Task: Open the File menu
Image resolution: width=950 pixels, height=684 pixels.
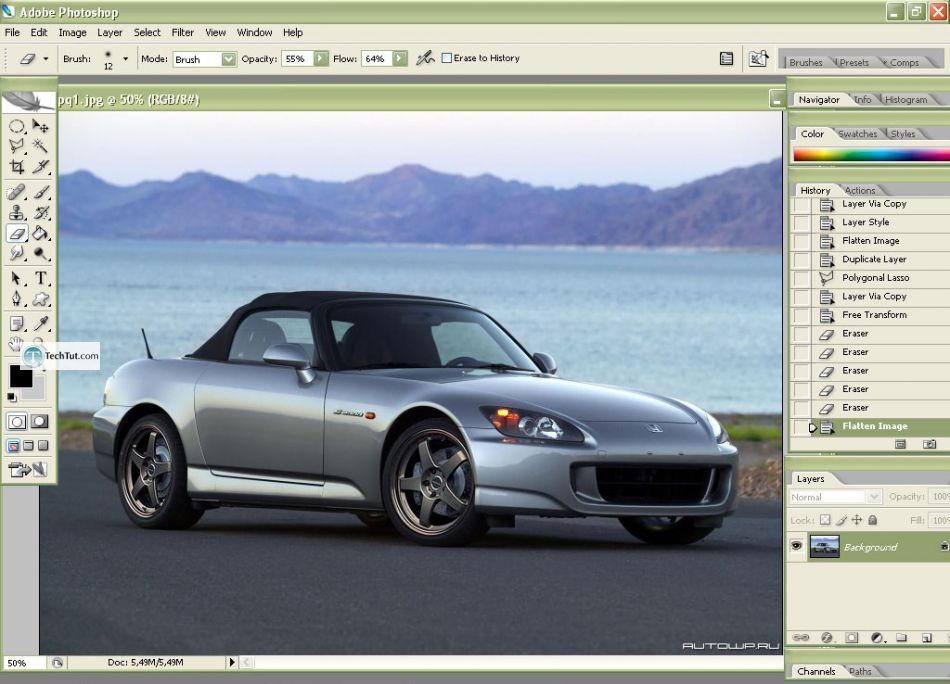Action: [12, 32]
